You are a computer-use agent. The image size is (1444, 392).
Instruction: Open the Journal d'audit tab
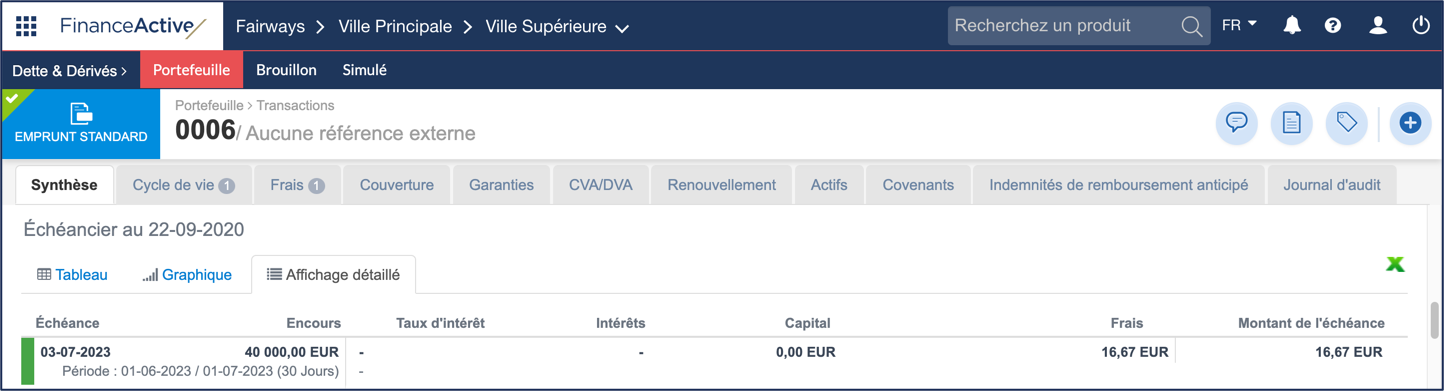point(1332,185)
